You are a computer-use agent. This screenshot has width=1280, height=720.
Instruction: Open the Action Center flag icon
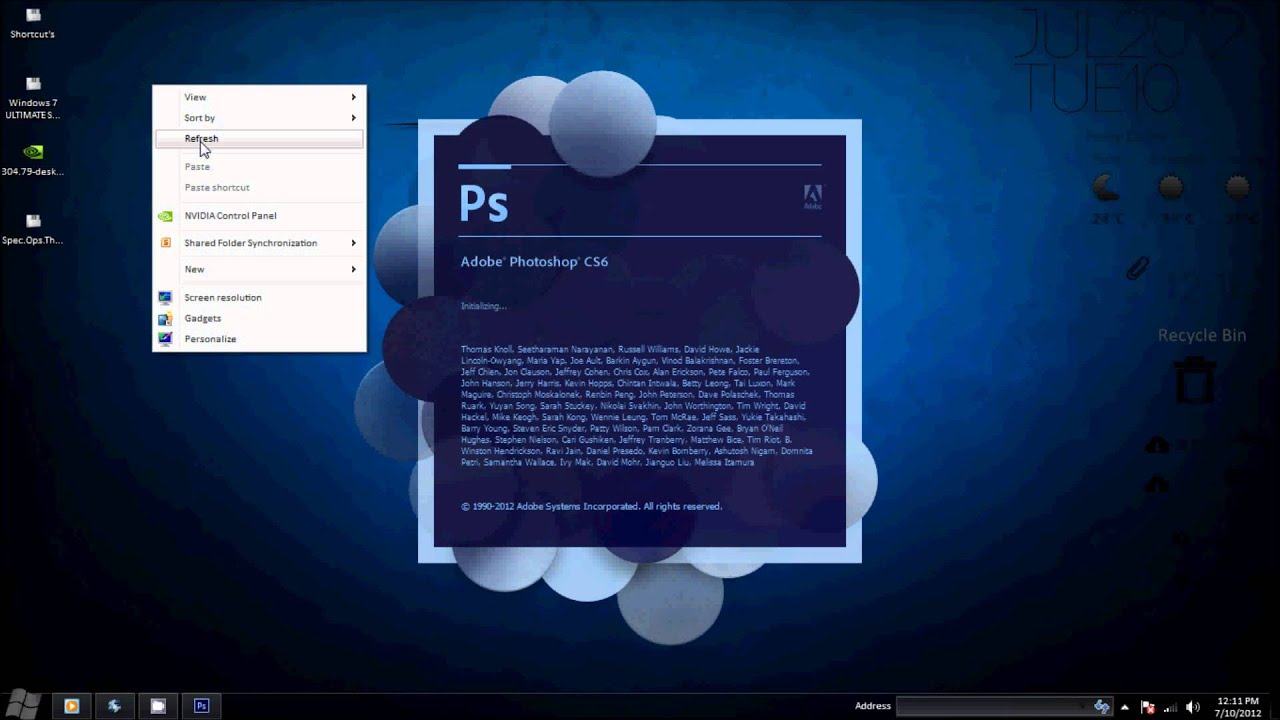(1148, 707)
